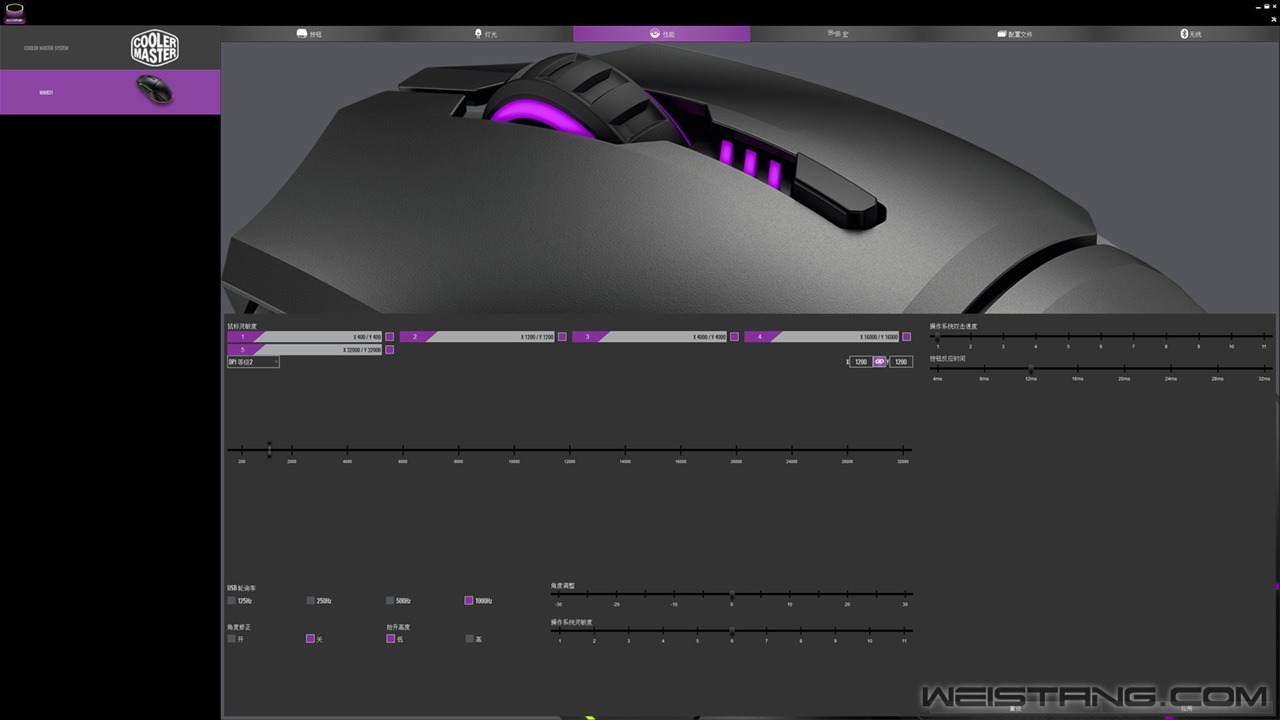Select the 性能 (Performance) tab
This screenshot has height=720, width=1280.
pyautogui.click(x=661, y=34)
